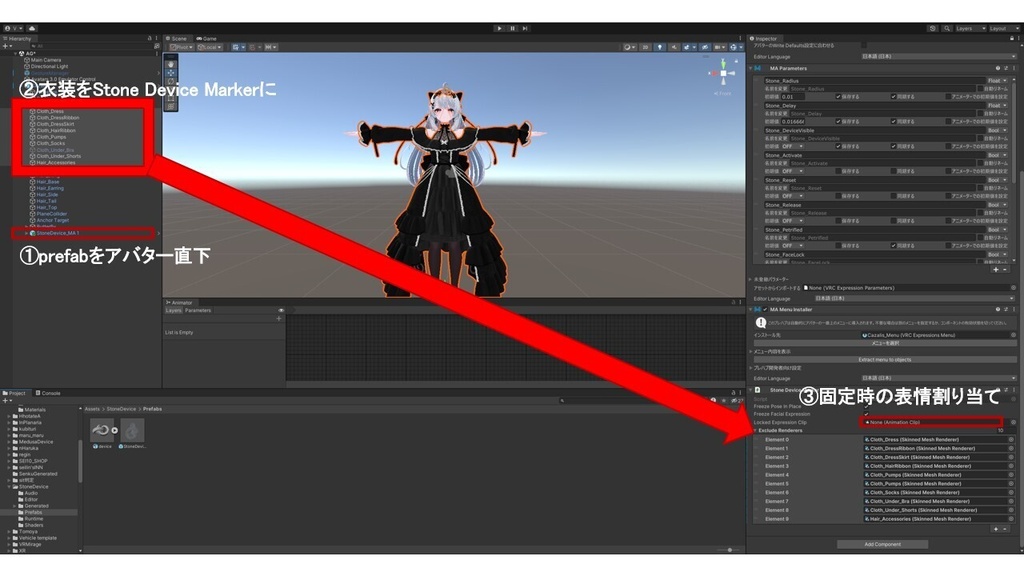This screenshot has height=576, width=1024.
Task: Open the Pivot handle position dropdown
Action: (x=182, y=47)
